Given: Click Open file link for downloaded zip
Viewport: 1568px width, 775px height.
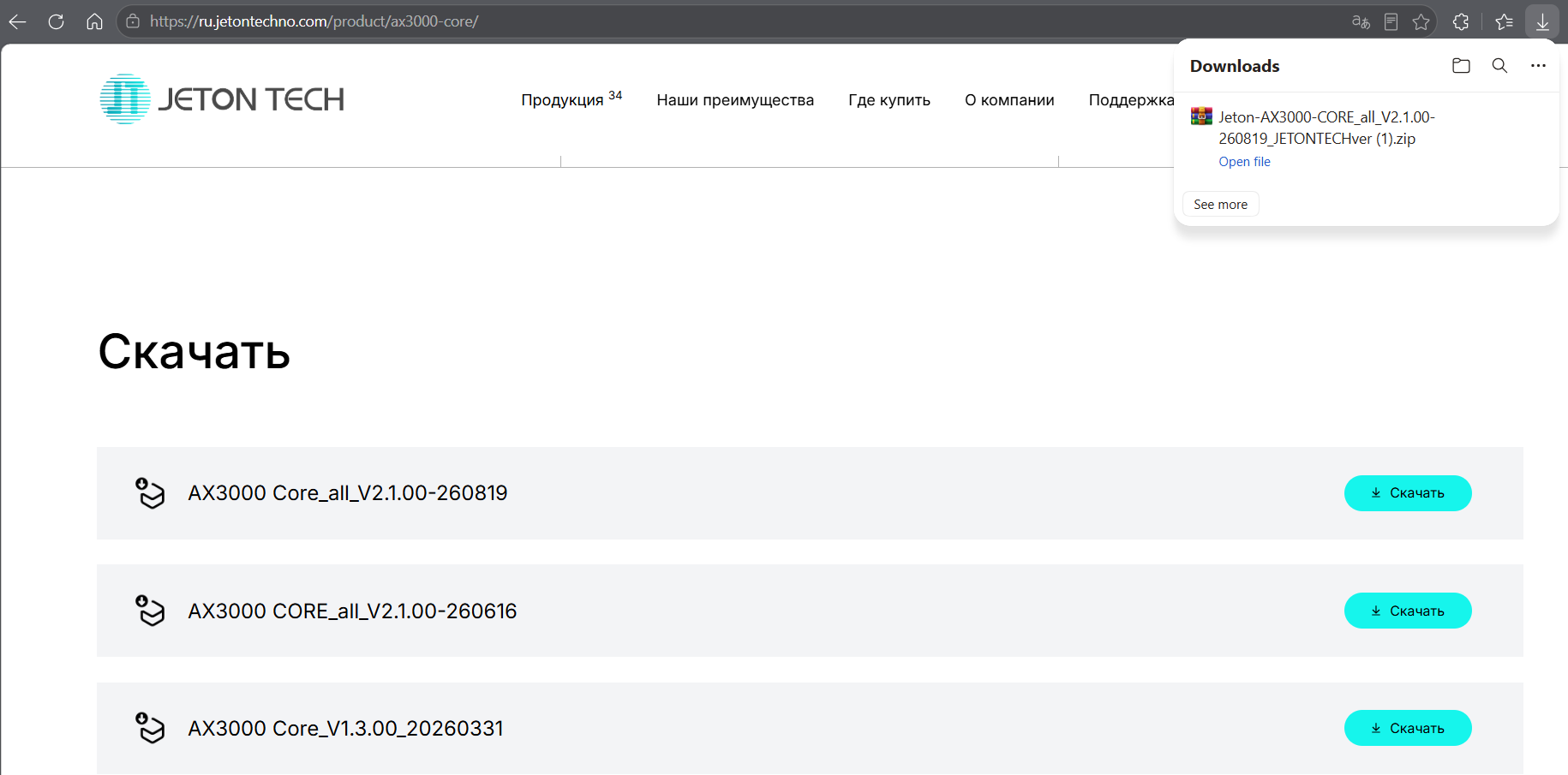Looking at the screenshot, I should [1244, 162].
